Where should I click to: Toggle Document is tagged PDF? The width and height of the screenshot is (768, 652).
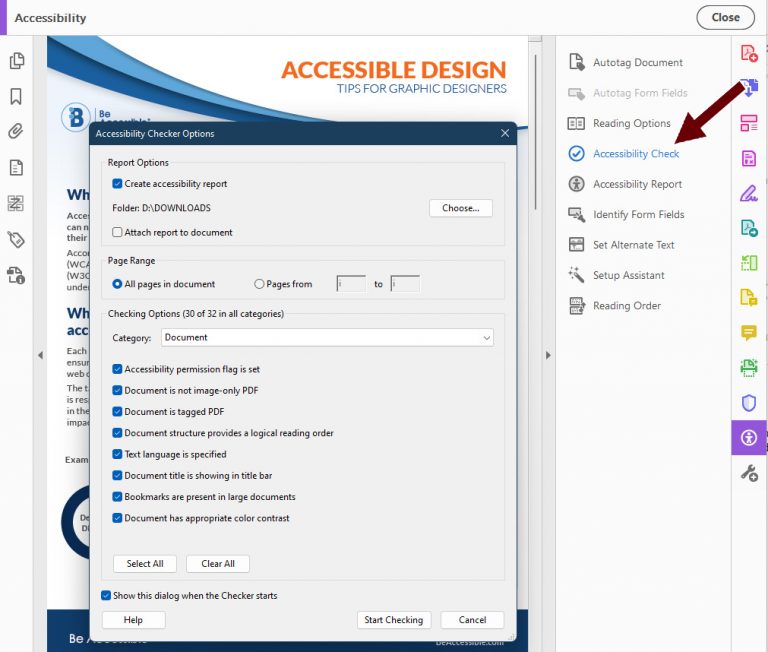coord(117,411)
